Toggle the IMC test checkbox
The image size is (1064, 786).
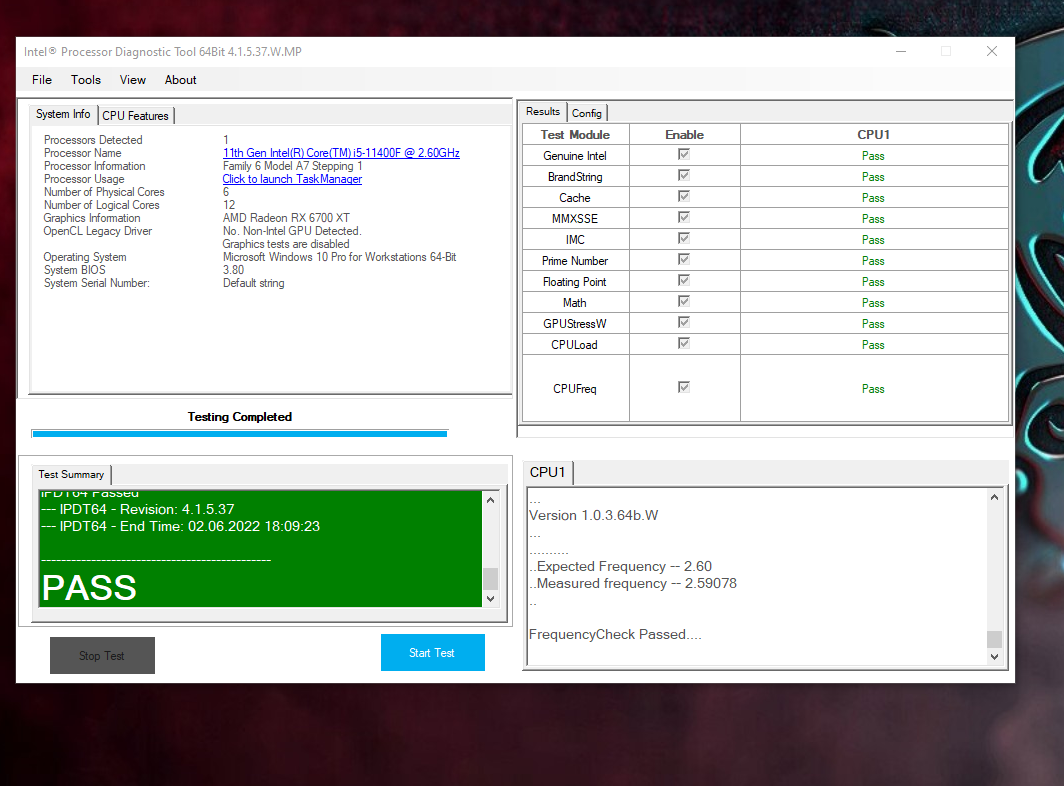point(684,239)
